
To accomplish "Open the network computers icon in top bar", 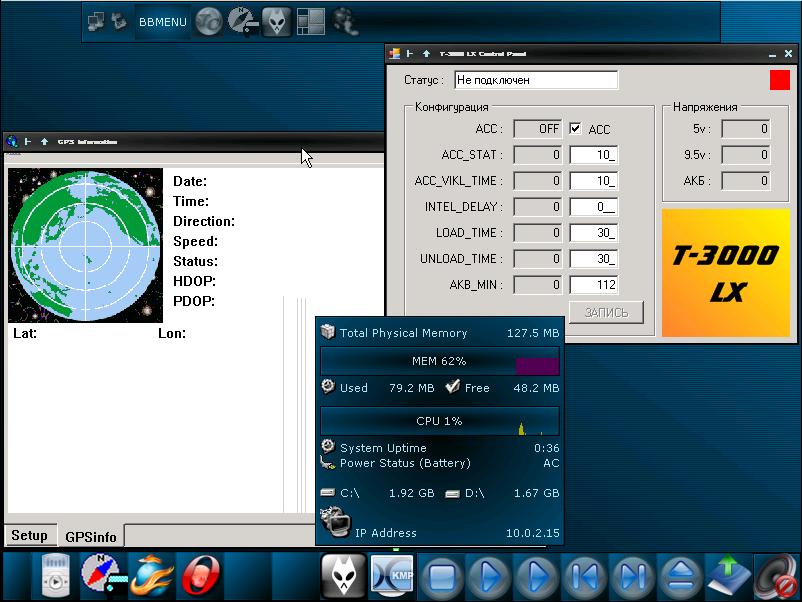I will point(96,21).
